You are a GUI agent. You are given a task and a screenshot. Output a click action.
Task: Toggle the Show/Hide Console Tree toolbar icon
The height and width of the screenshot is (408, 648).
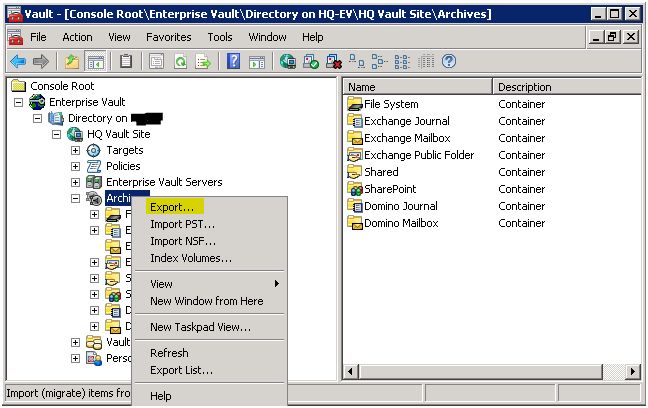click(x=95, y=62)
